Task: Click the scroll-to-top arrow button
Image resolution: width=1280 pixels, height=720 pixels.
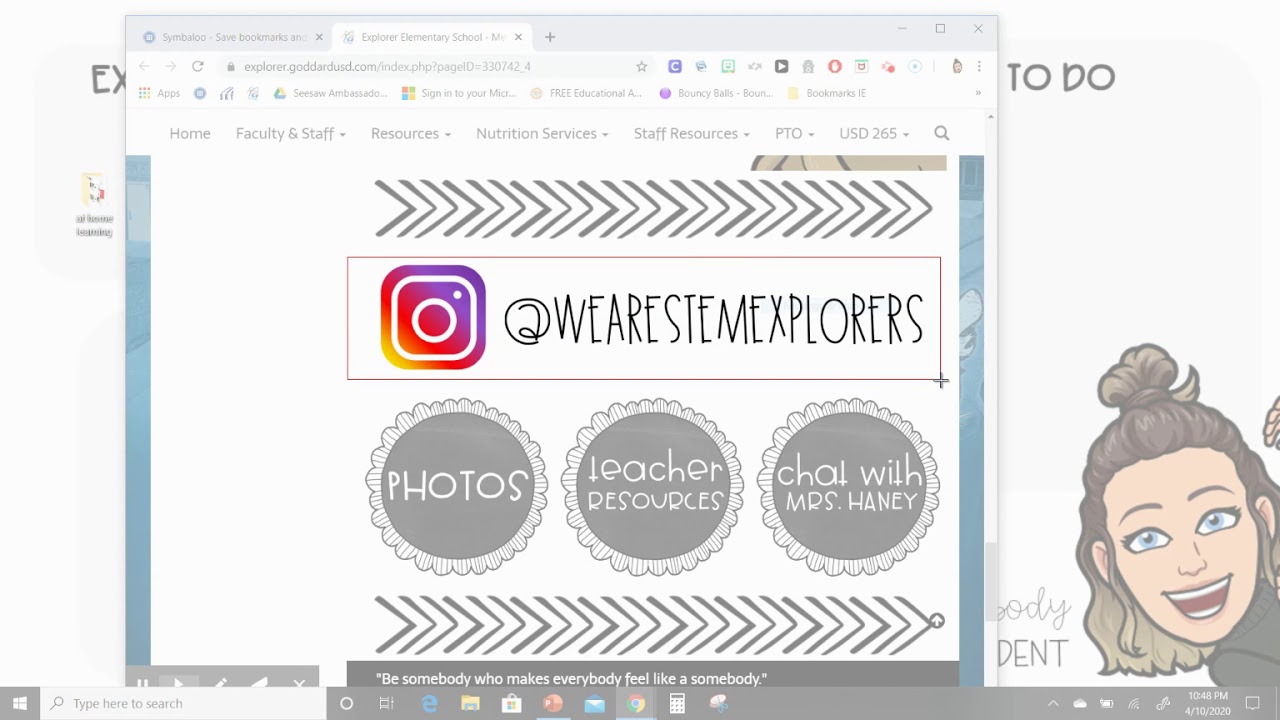Action: tap(937, 621)
